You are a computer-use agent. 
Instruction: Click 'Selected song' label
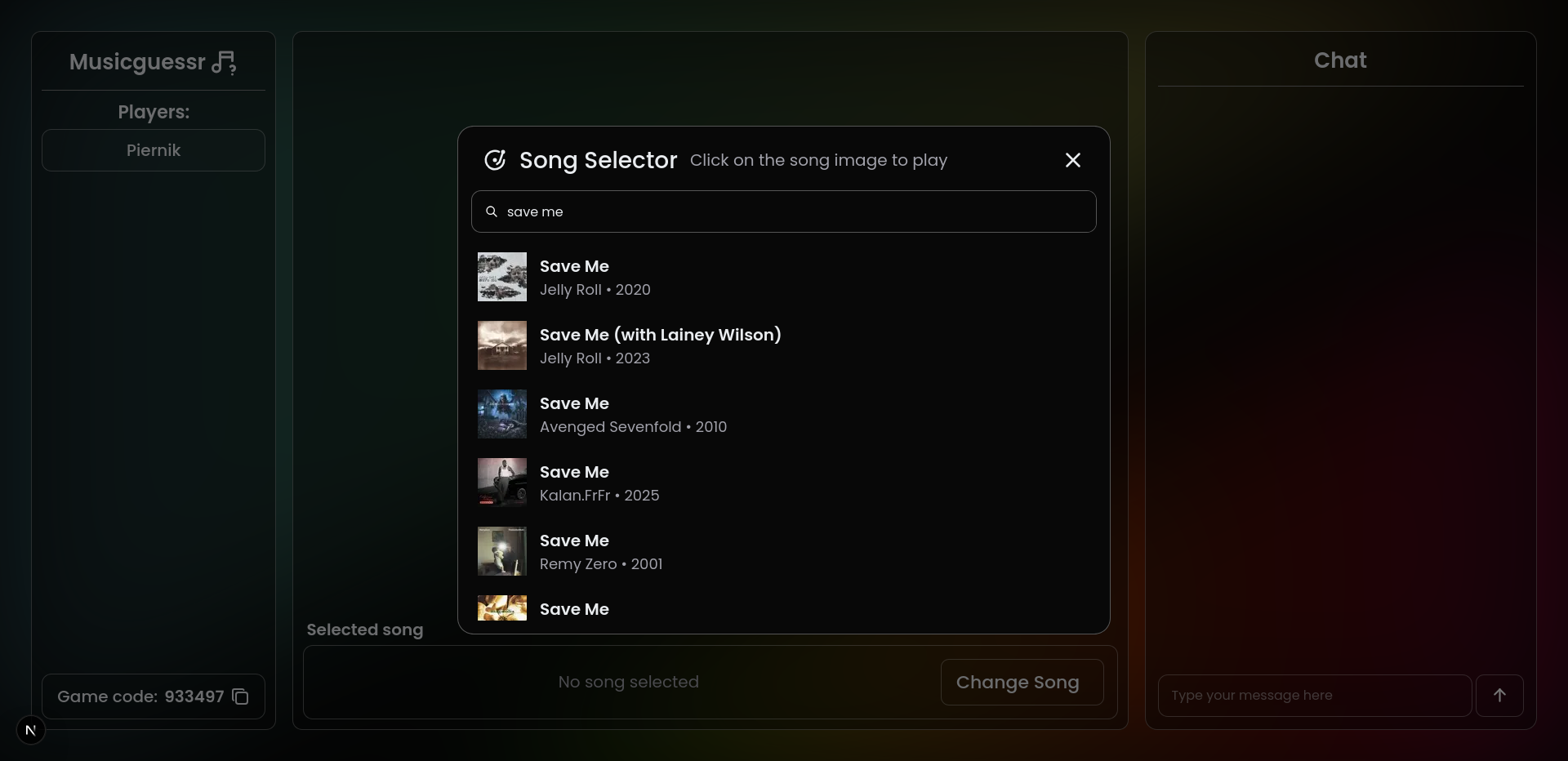[x=365, y=630]
